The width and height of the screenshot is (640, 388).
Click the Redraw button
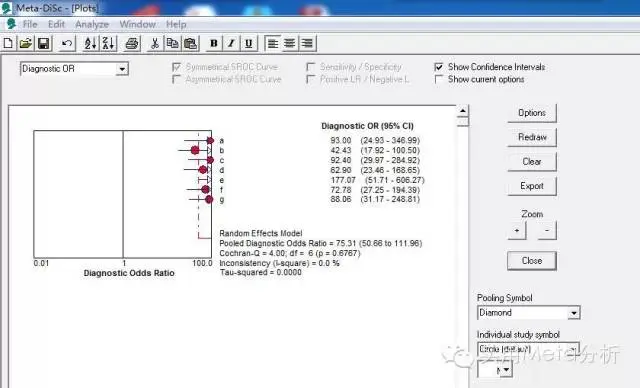[x=532, y=137]
